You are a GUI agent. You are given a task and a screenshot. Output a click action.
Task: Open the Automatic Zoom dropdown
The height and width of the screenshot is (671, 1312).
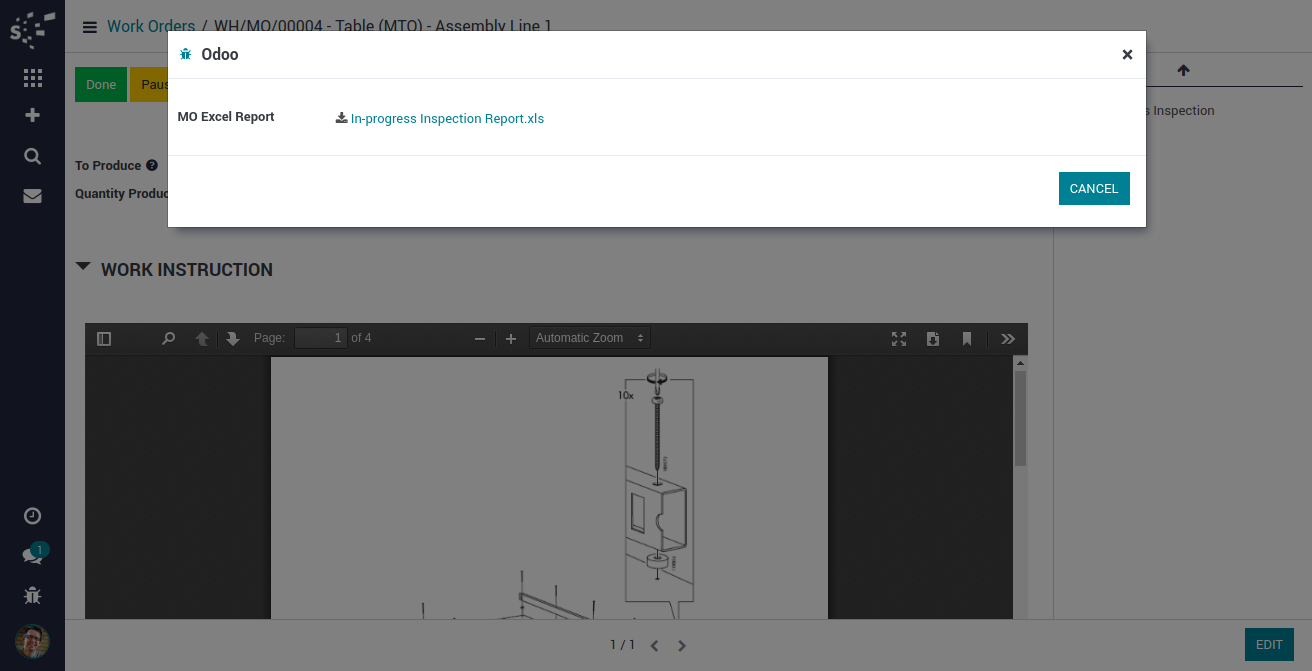(589, 338)
